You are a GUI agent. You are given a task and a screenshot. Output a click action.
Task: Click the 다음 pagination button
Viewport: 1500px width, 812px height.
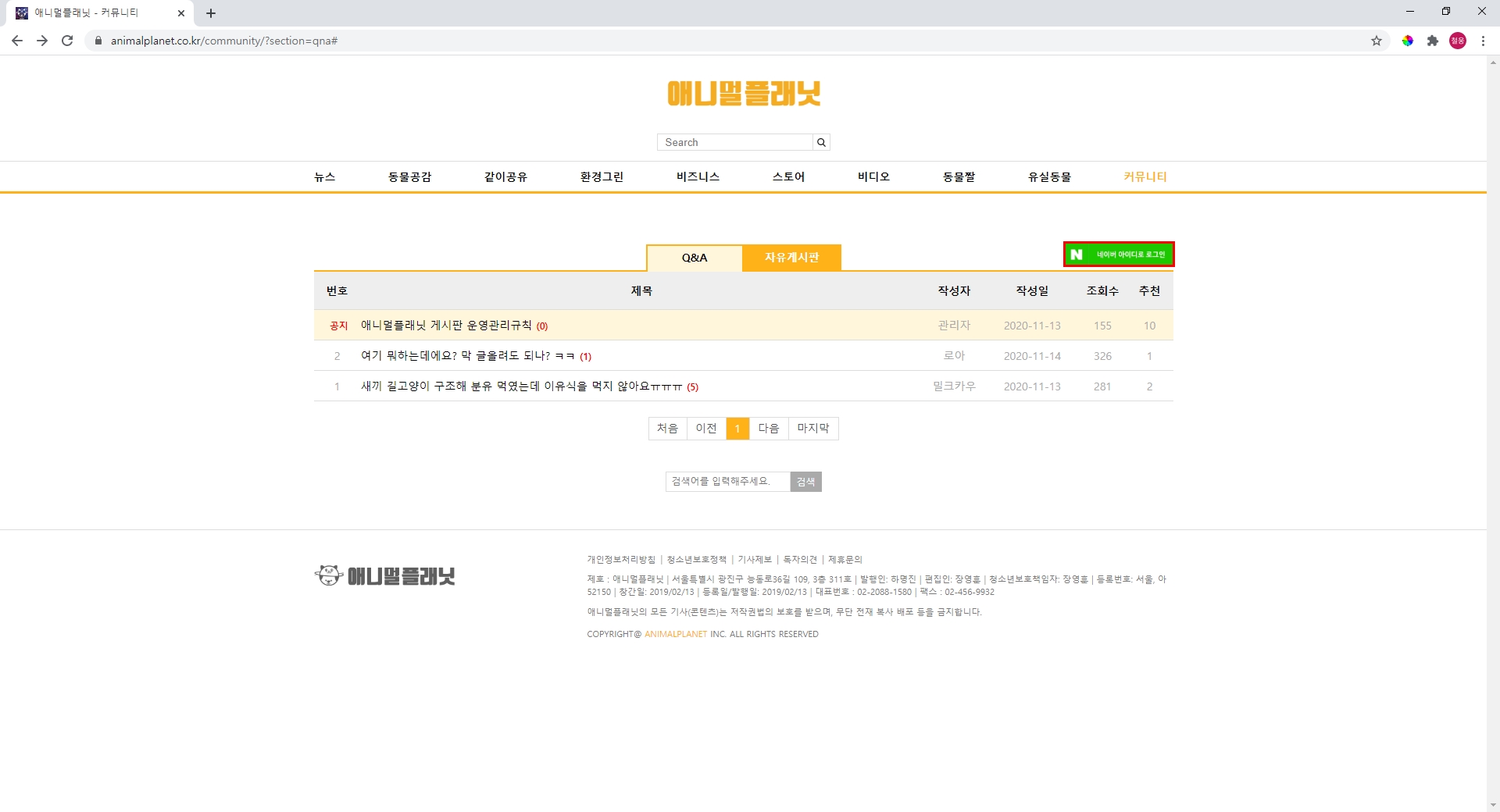tap(769, 429)
